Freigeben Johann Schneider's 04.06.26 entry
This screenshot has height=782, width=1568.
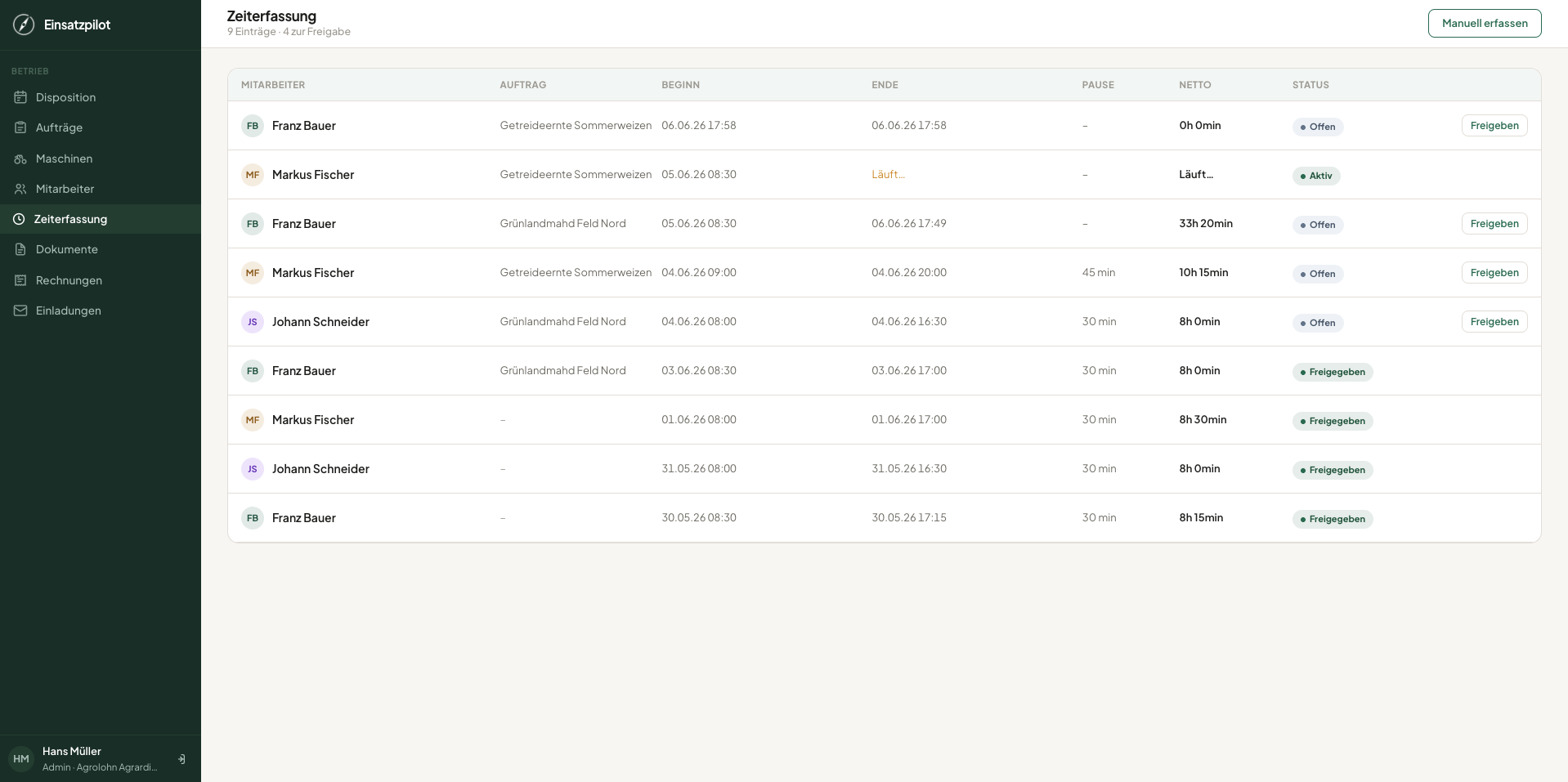click(1494, 322)
